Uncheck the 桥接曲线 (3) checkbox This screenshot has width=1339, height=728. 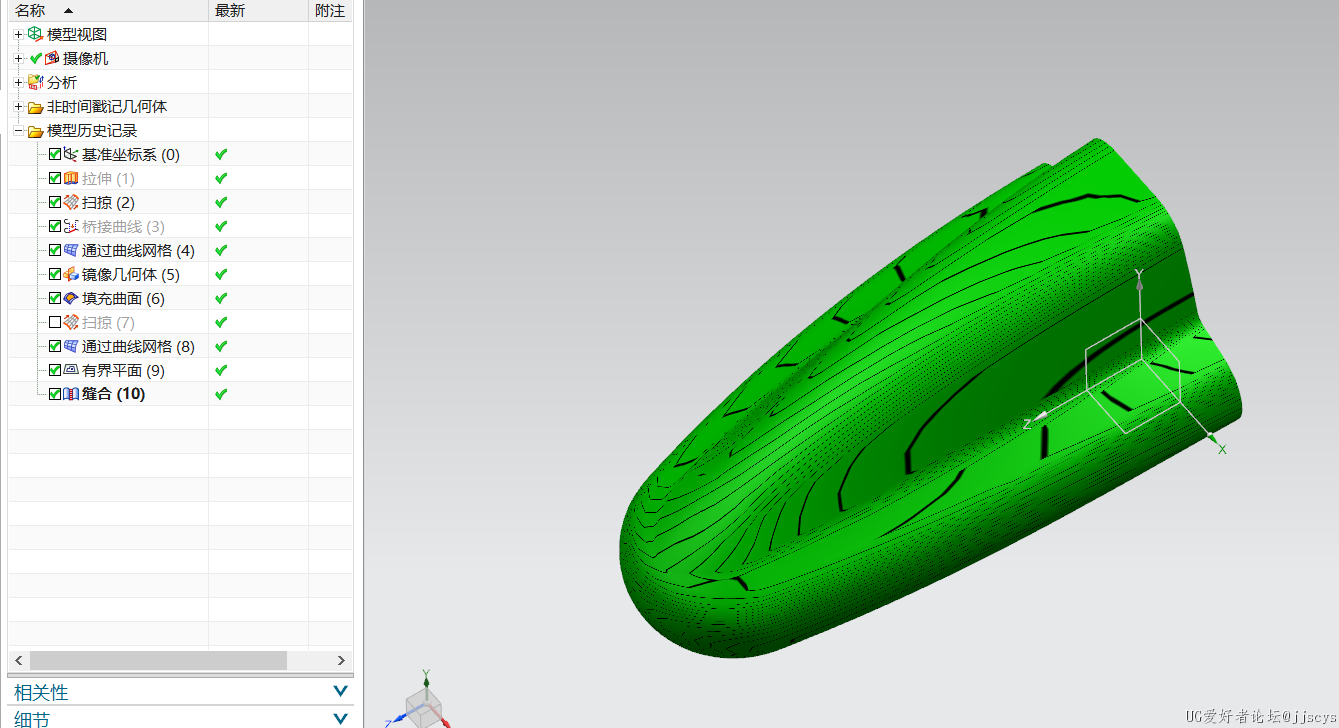pyautogui.click(x=55, y=226)
